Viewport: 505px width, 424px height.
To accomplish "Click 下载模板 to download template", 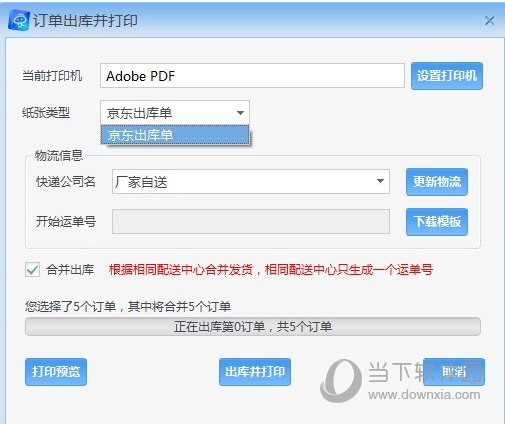I will tap(437, 222).
